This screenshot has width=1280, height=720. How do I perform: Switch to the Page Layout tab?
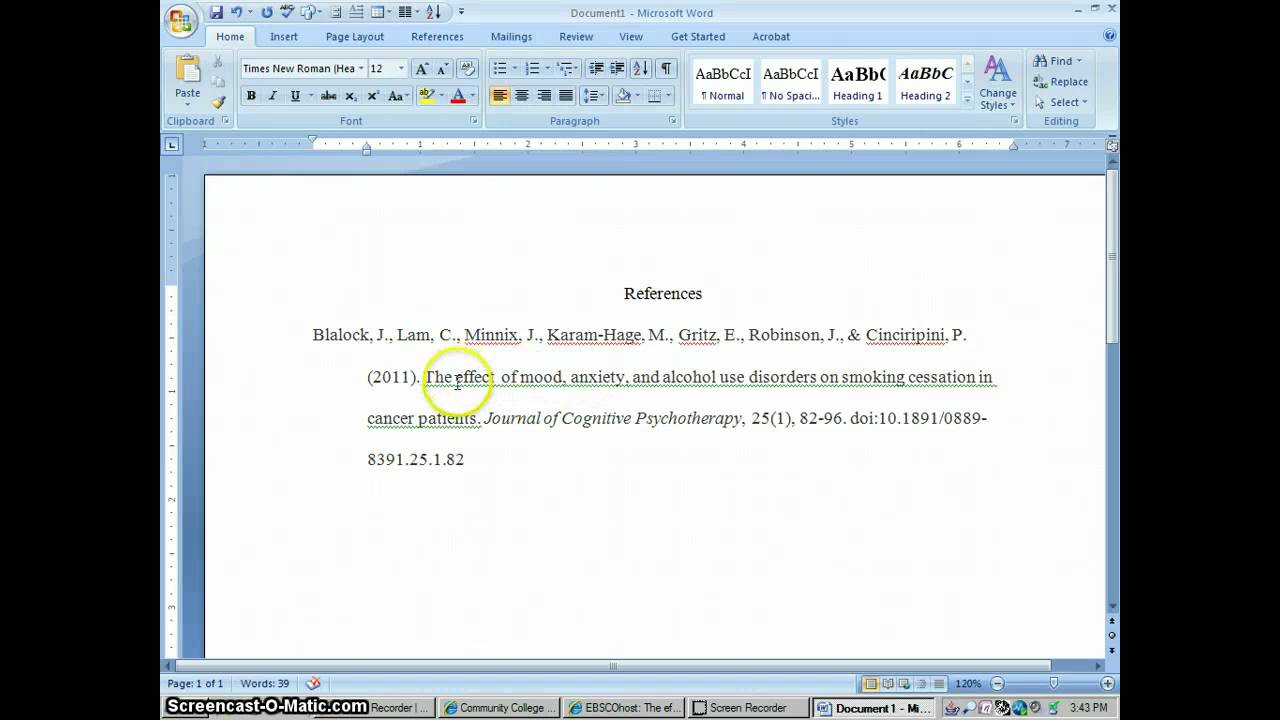[354, 37]
